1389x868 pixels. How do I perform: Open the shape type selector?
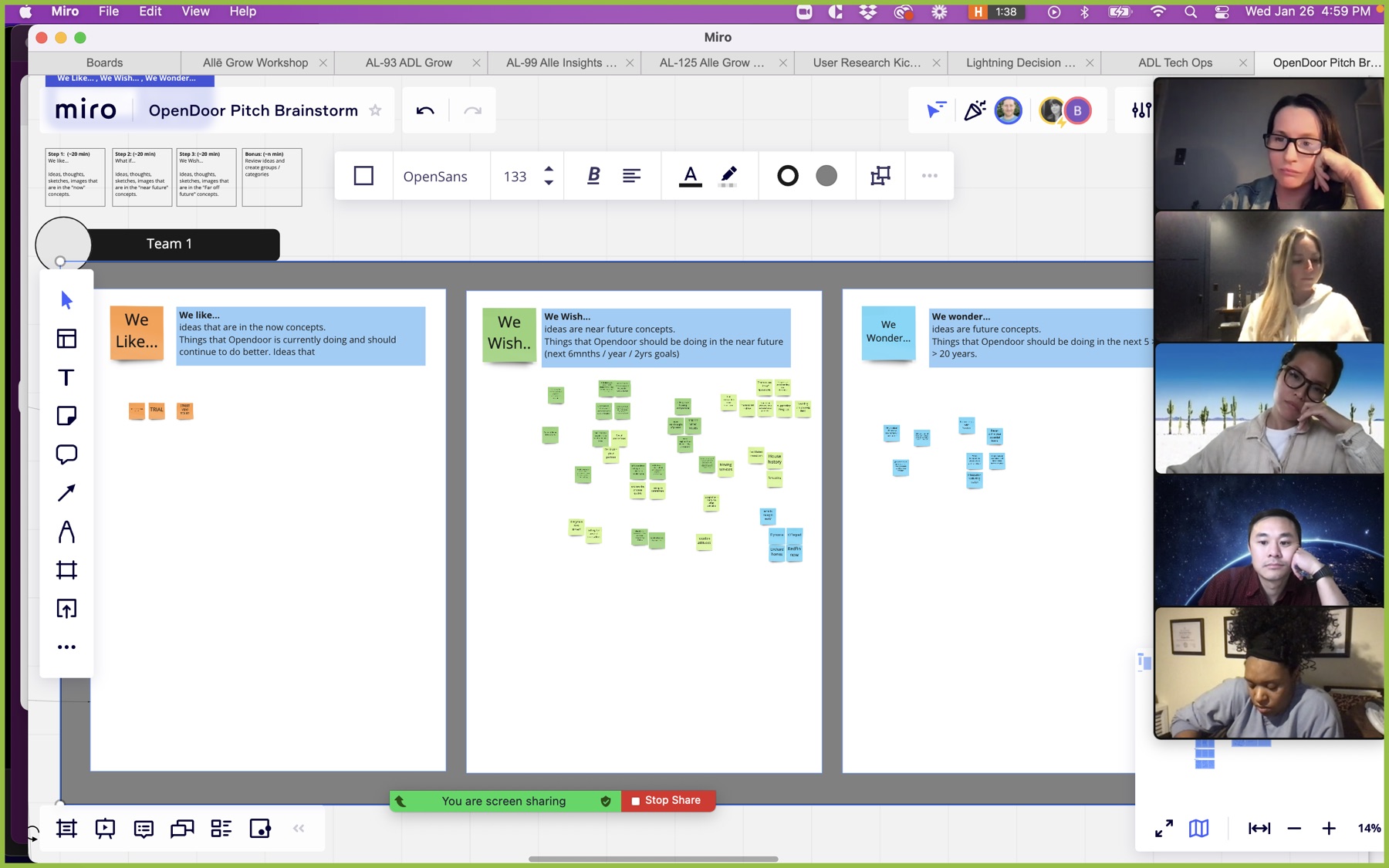(x=363, y=176)
